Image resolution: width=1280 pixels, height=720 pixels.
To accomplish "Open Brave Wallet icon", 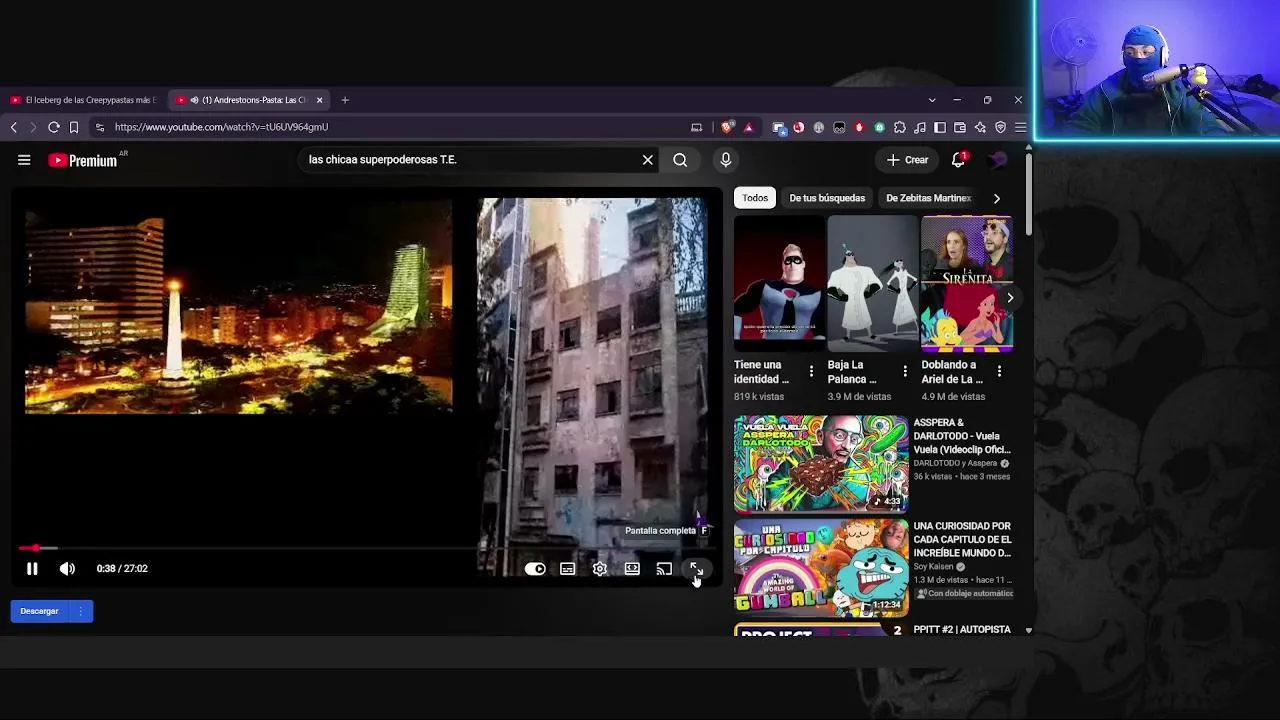I will tap(960, 127).
